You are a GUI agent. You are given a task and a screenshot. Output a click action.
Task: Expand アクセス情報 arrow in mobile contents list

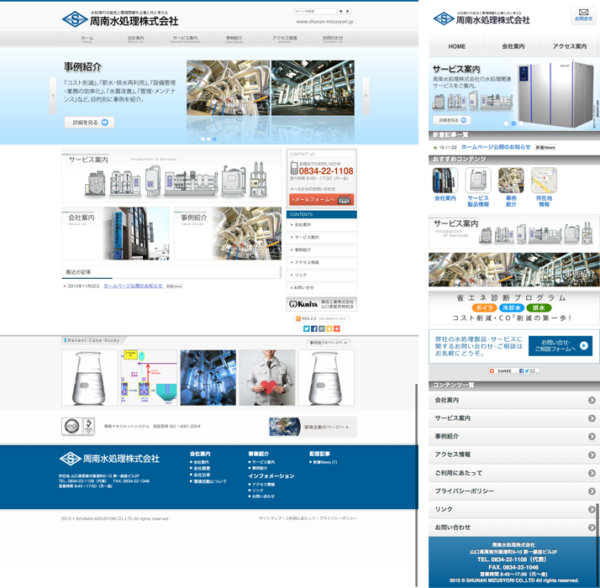click(x=592, y=455)
